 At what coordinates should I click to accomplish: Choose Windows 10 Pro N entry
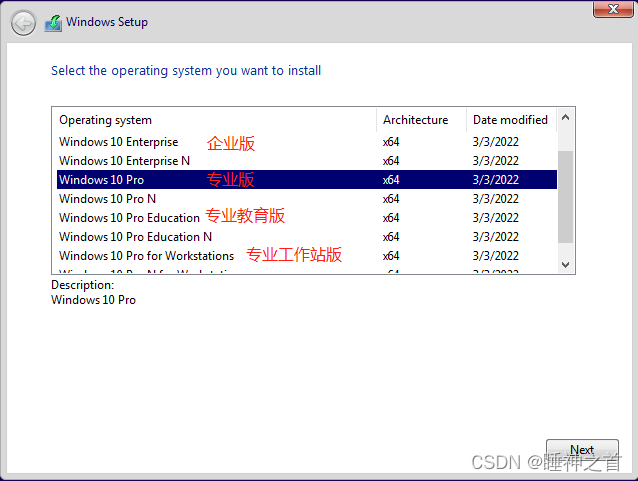click(307, 199)
